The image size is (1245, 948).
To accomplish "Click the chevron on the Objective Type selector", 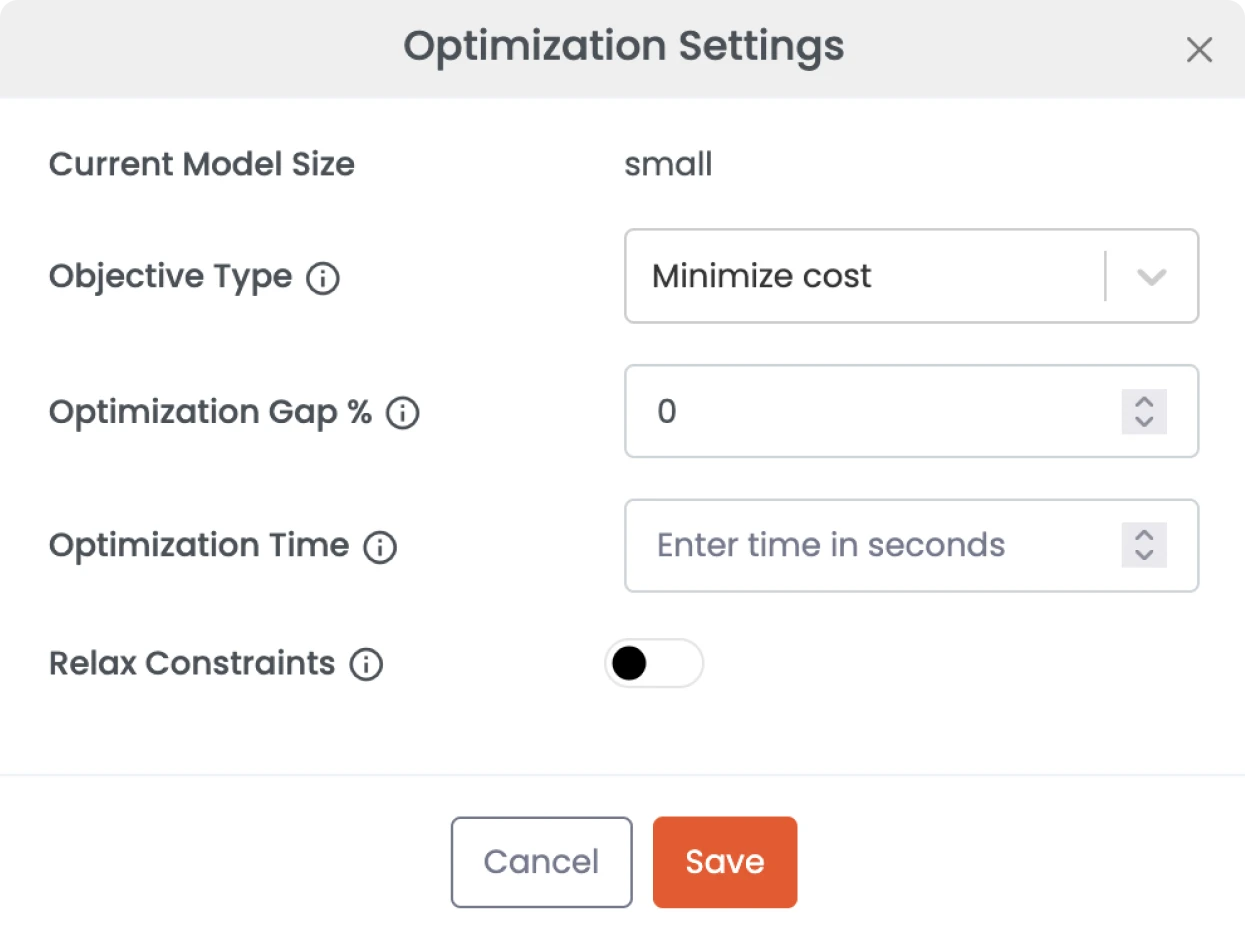I will (1150, 277).
